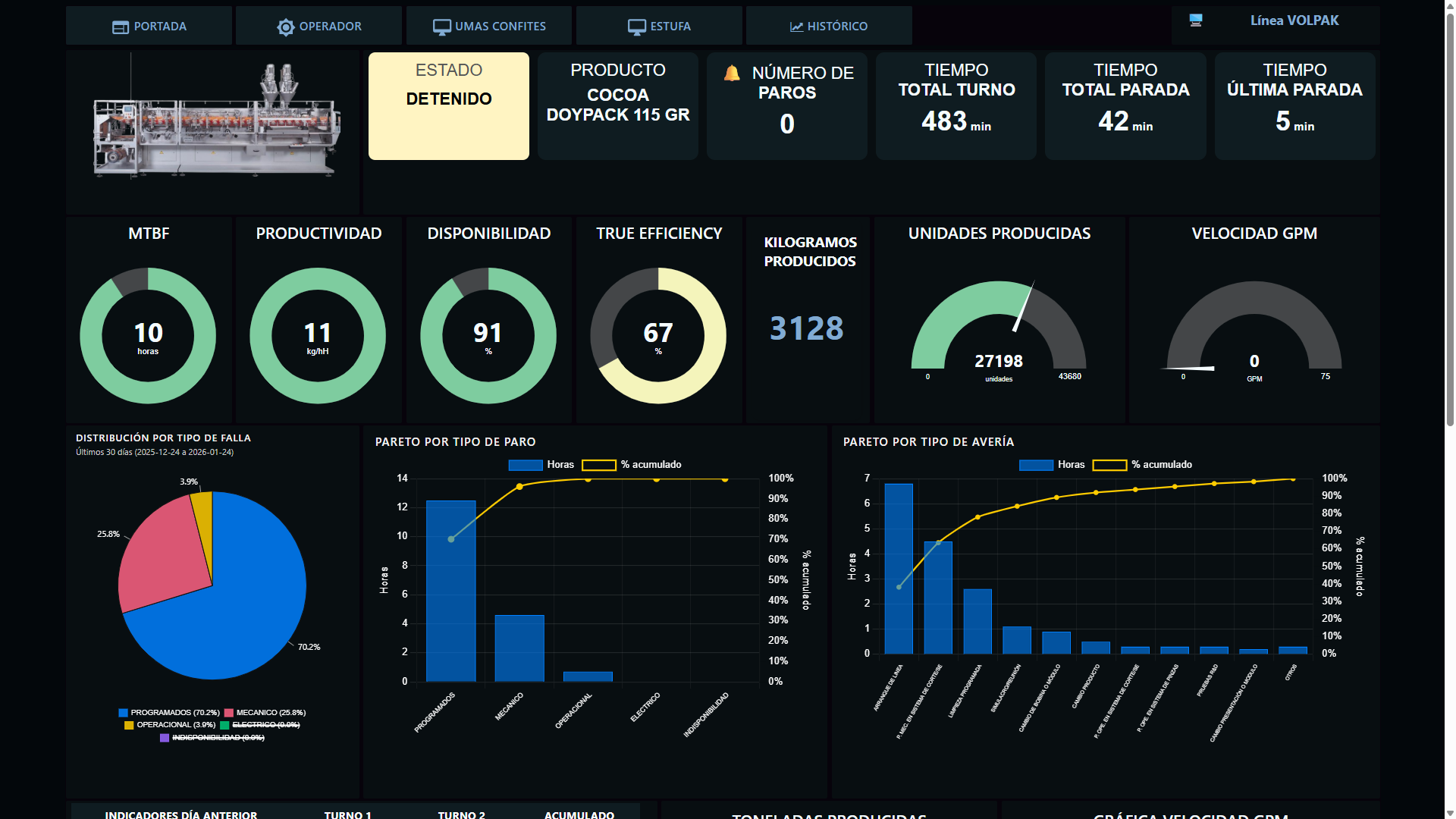Click the yellow ESTADO DETENIDO card
The width and height of the screenshot is (1456, 819).
(x=448, y=106)
